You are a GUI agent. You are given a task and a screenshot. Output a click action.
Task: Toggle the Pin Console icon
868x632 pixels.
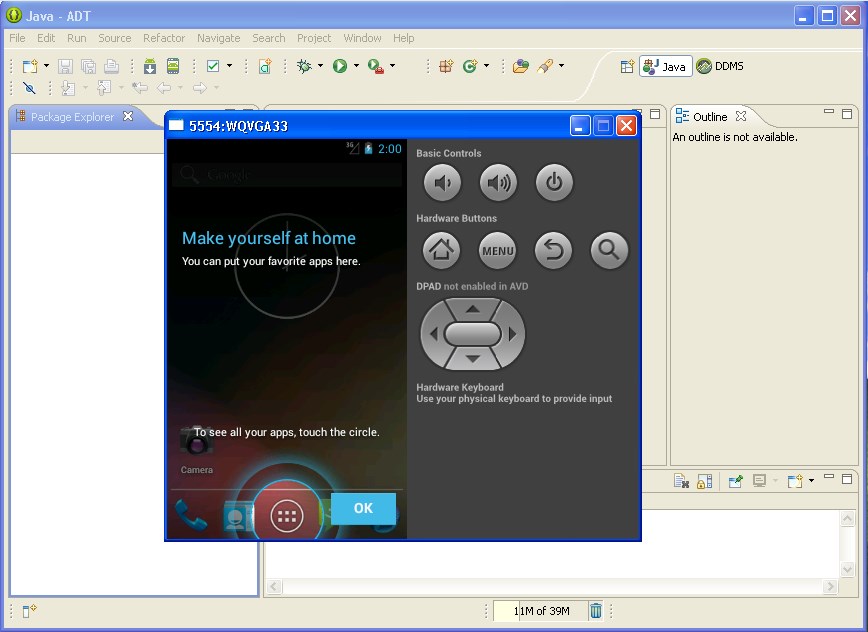[735, 481]
